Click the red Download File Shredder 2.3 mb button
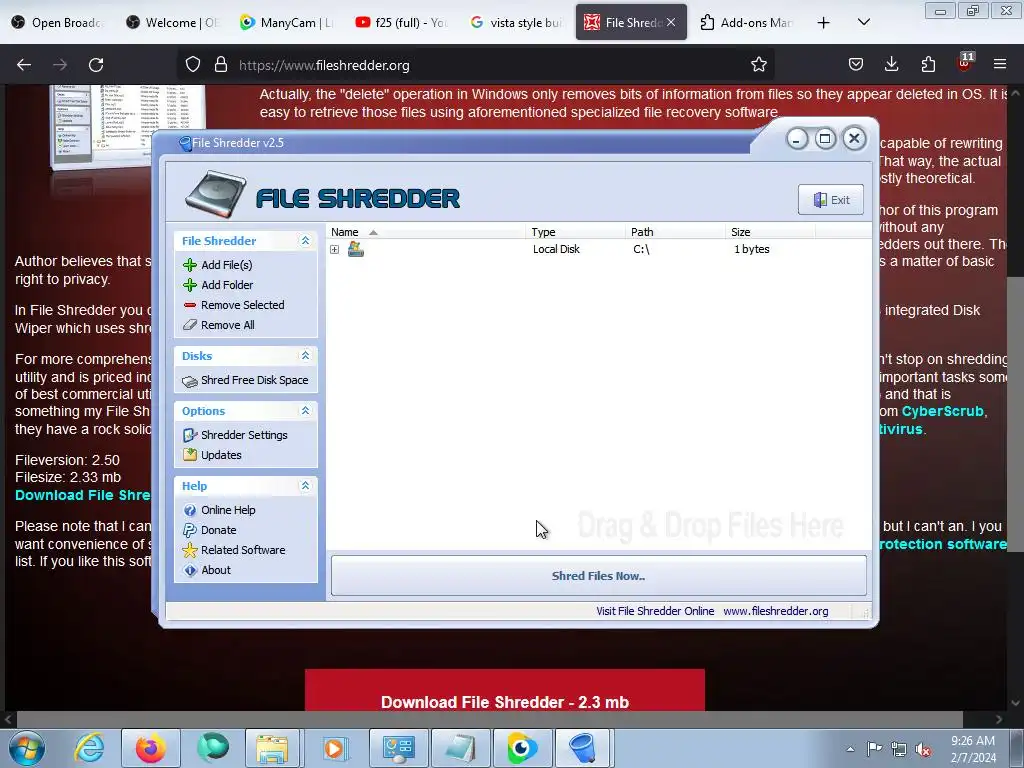 (505, 691)
